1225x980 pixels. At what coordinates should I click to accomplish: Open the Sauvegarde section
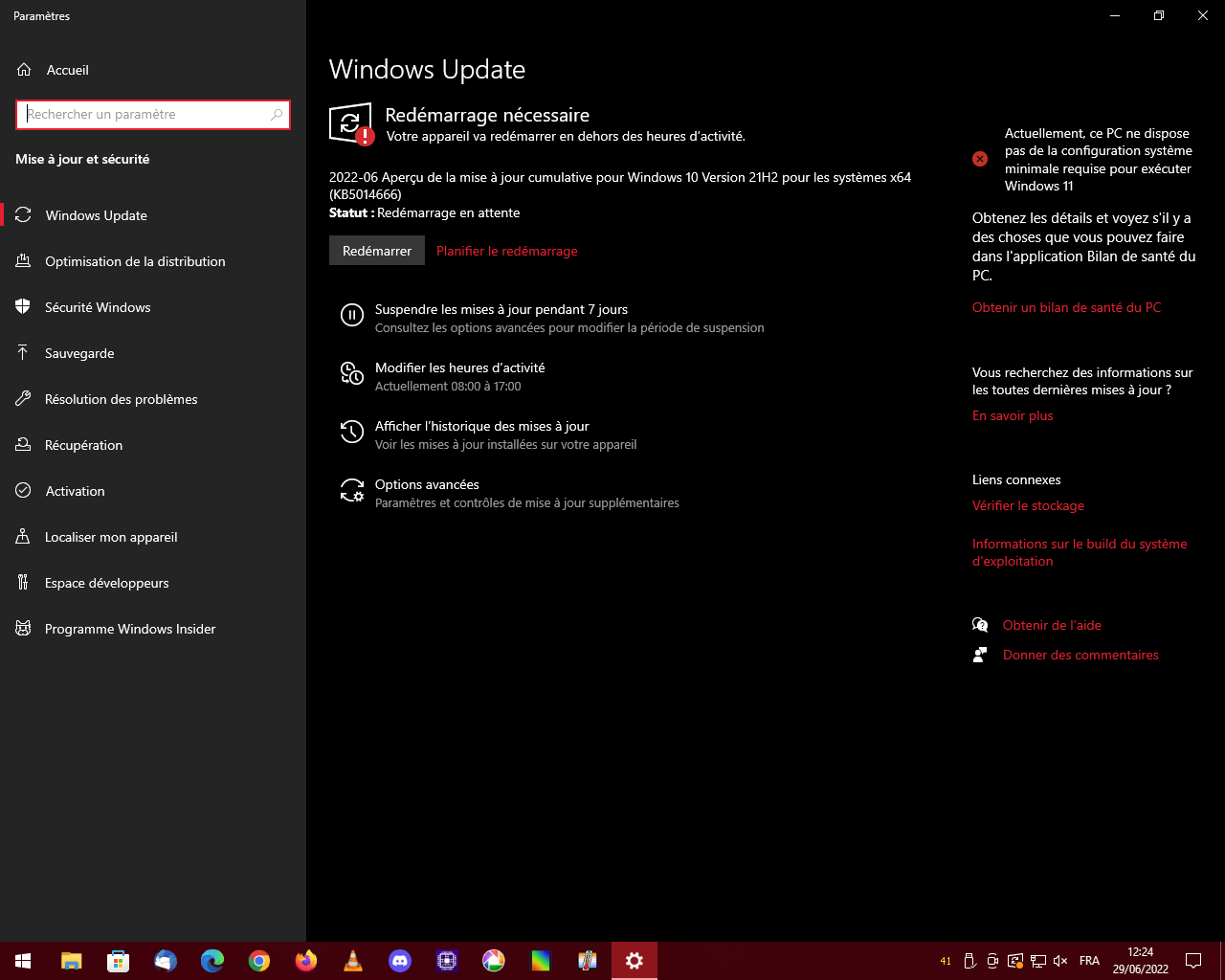tap(153, 353)
